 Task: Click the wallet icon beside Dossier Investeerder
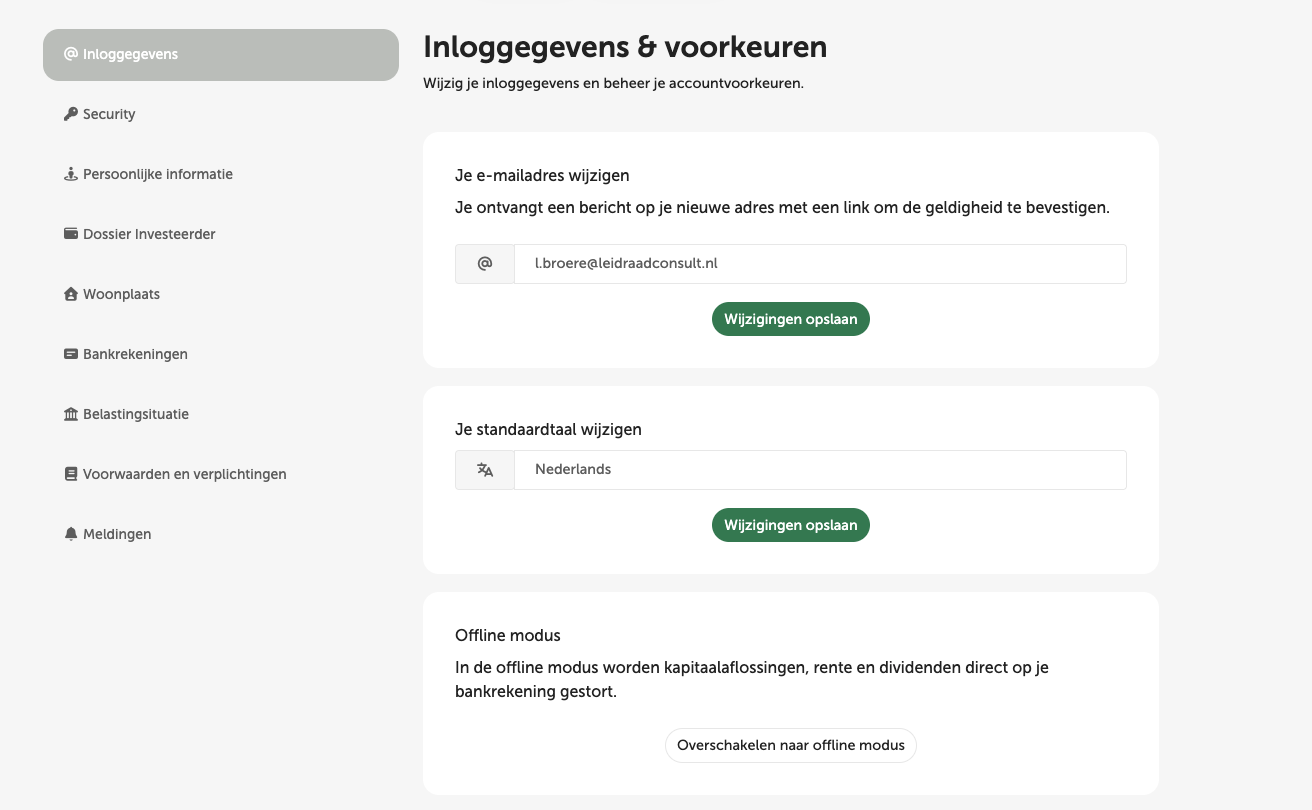click(70, 234)
